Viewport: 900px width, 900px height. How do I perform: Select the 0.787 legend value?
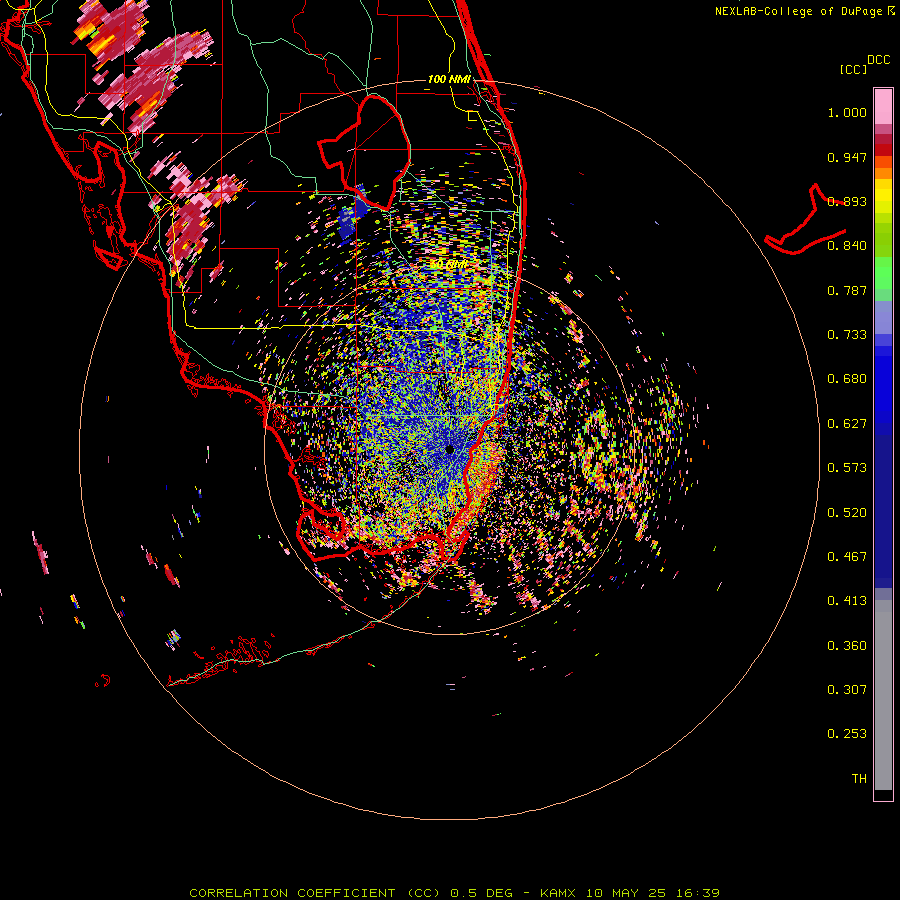click(847, 290)
